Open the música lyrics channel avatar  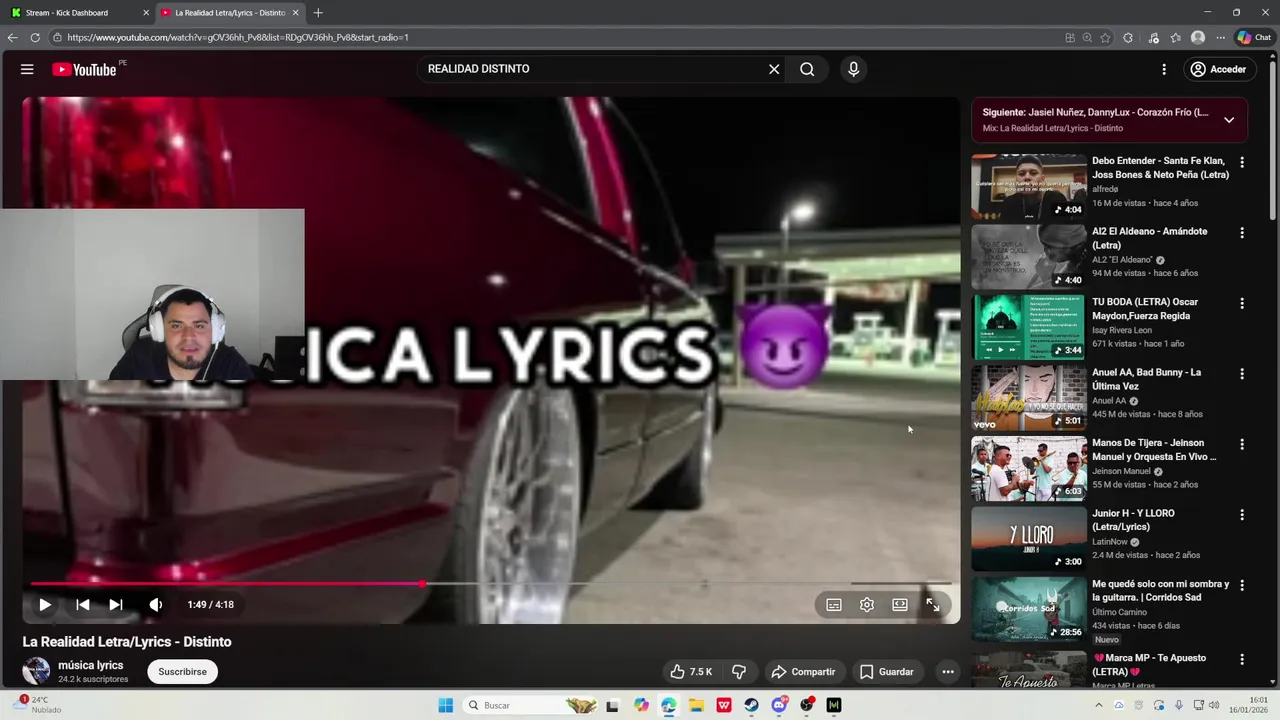[x=36, y=671]
